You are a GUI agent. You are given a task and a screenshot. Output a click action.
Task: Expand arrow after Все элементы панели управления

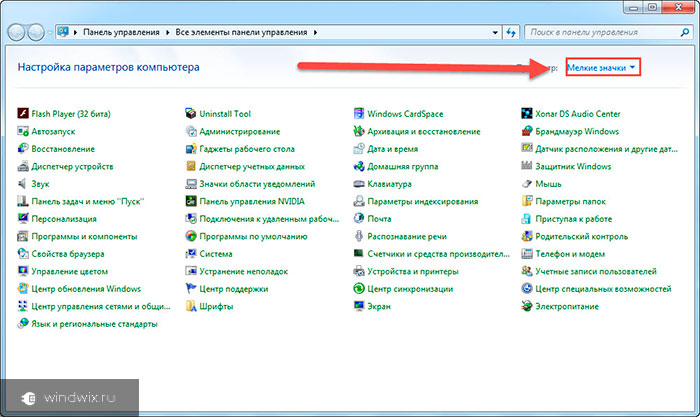(x=315, y=32)
